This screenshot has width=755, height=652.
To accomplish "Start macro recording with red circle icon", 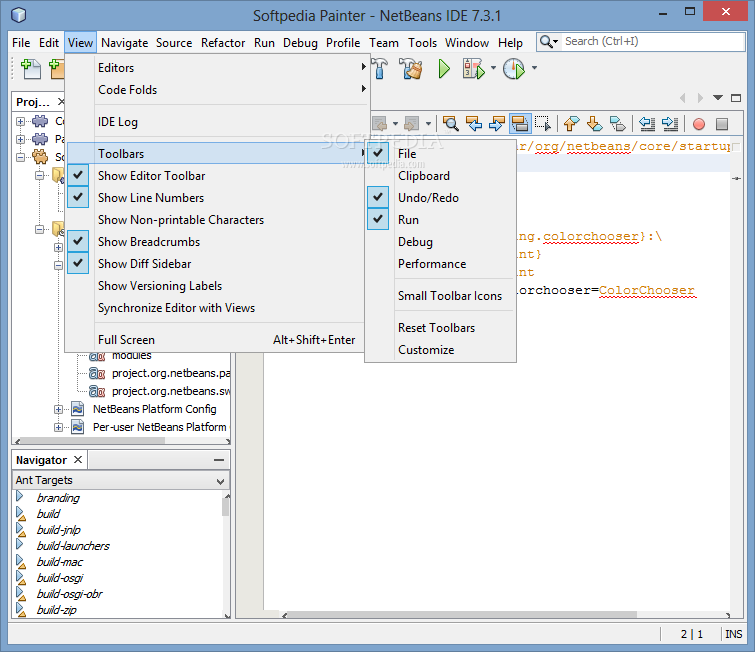I will (x=699, y=124).
